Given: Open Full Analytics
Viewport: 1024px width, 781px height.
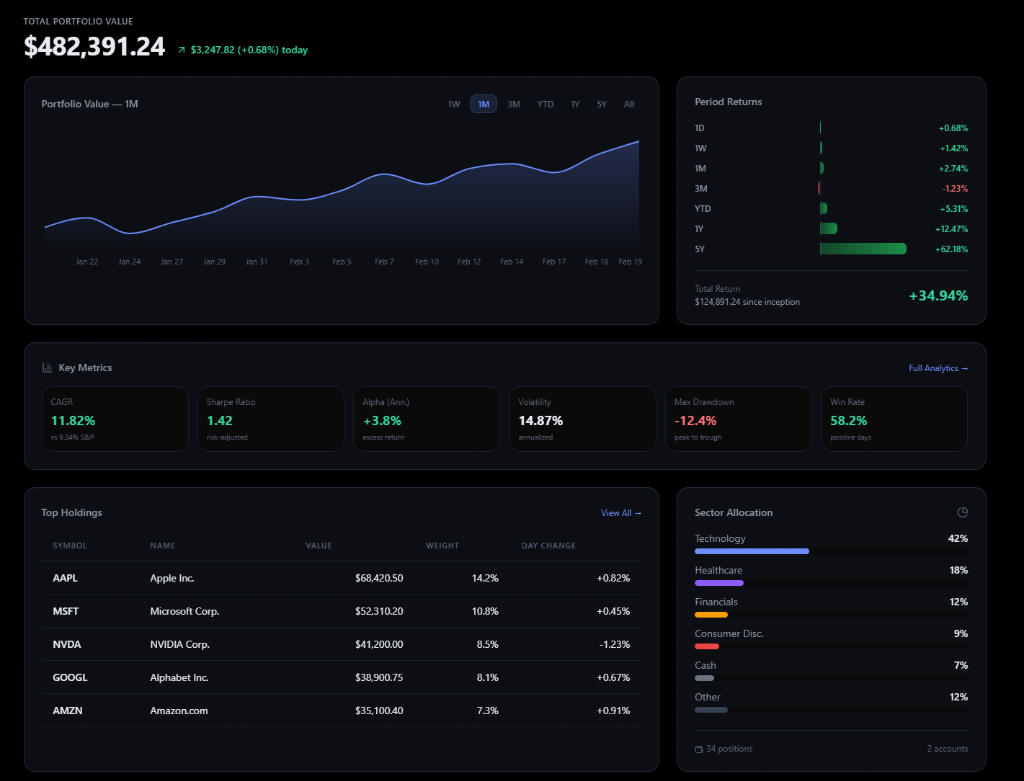Looking at the screenshot, I should 938,368.
